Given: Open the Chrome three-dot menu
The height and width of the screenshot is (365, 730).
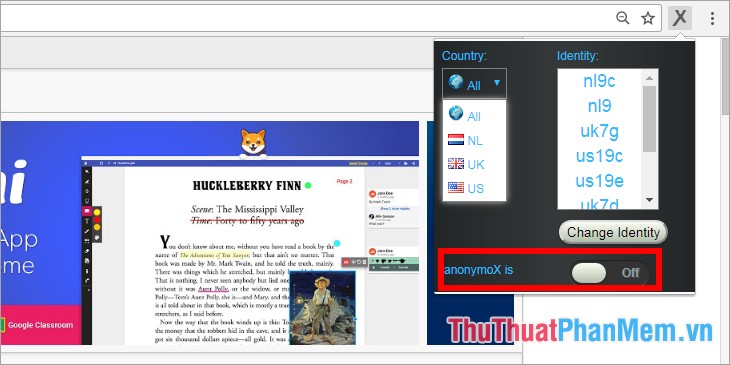Looking at the screenshot, I should 712,18.
